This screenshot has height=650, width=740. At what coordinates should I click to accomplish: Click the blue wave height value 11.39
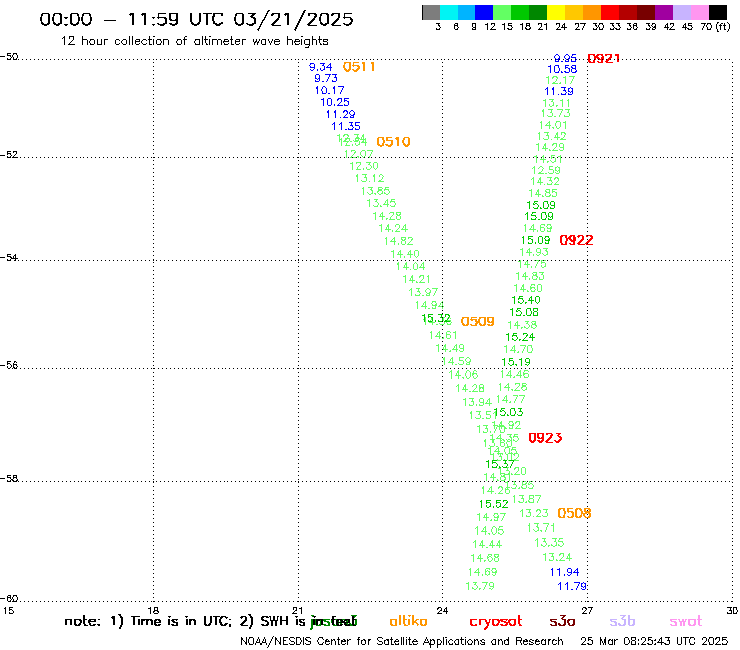click(x=559, y=92)
